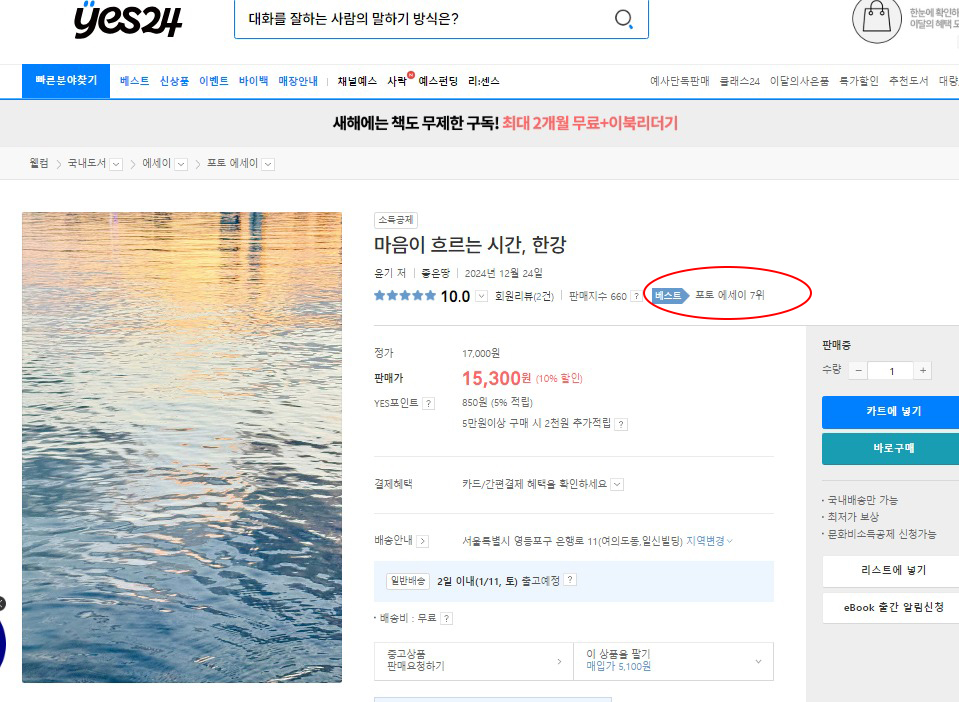Expand the 국내도서 breadcrumb dropdown
The image size is (959, 702).
[x=116, y=164]
